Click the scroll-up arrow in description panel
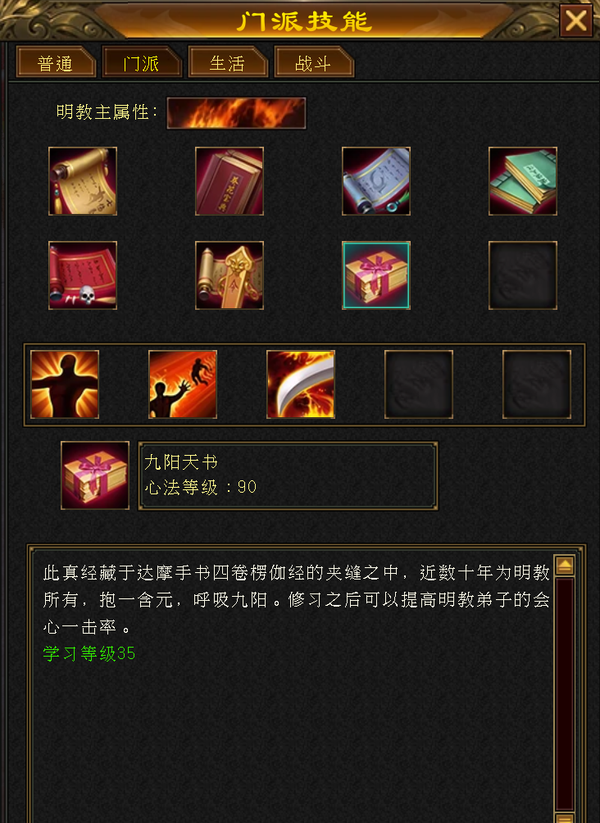Viewport: 600px width, 823px height. pos(565,566)
